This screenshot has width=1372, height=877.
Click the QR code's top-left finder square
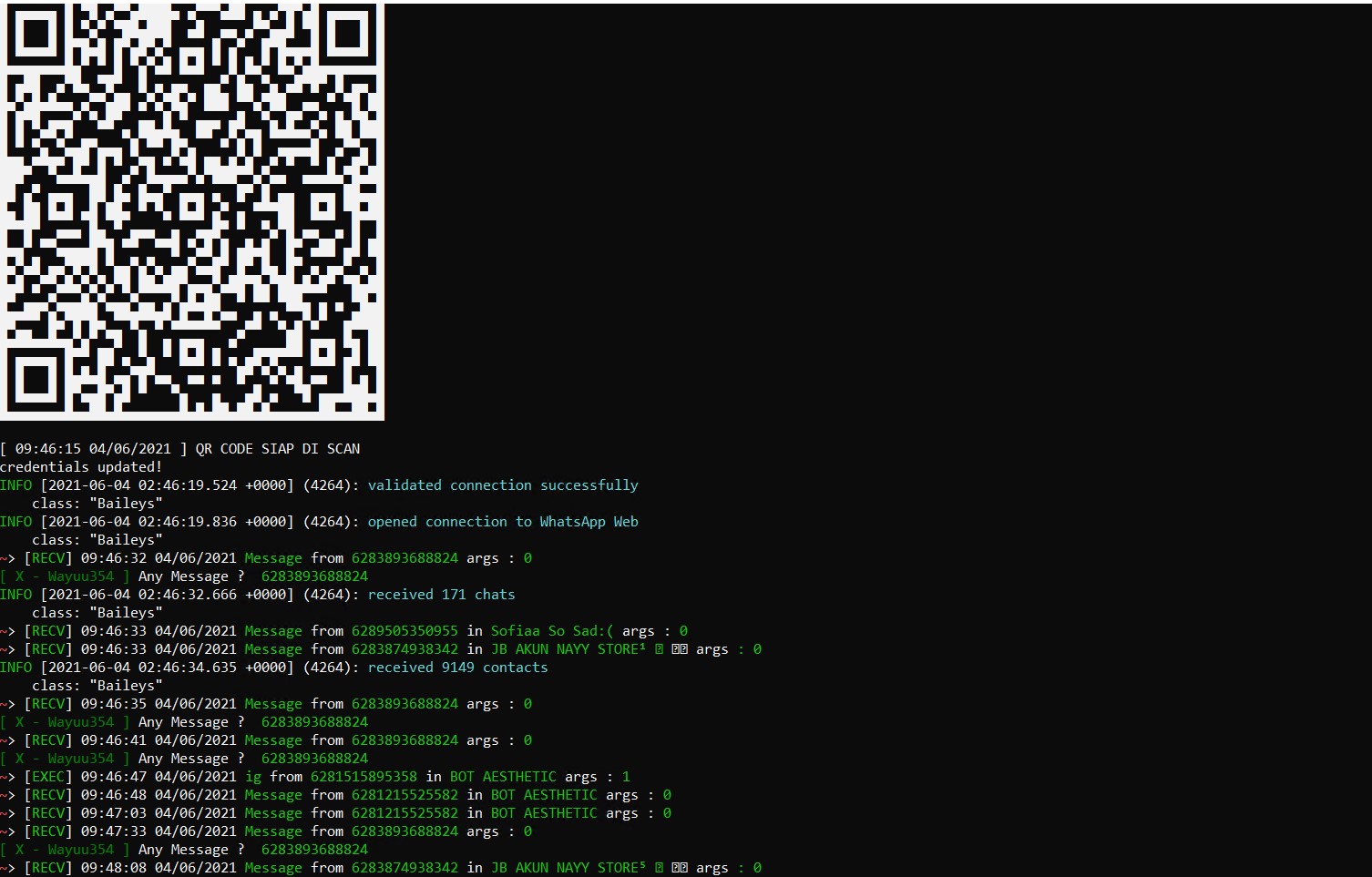36,34
